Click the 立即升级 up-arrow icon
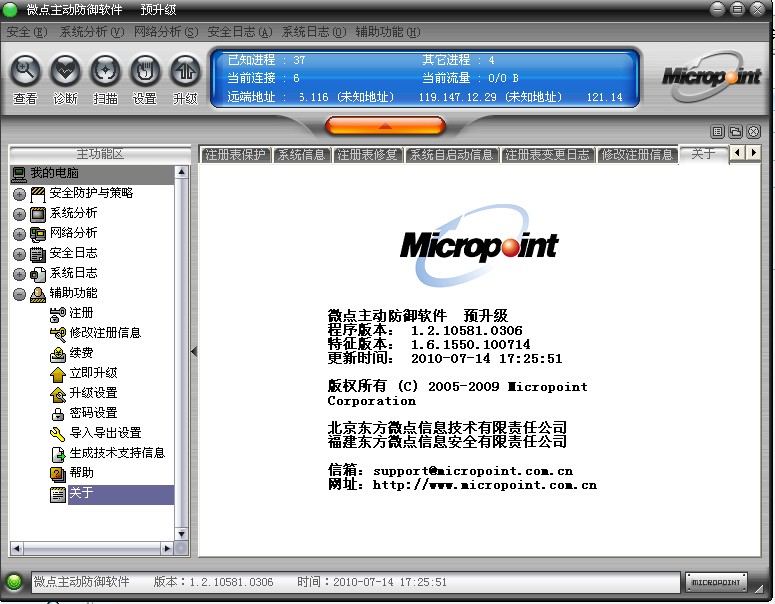 [58, 374]
